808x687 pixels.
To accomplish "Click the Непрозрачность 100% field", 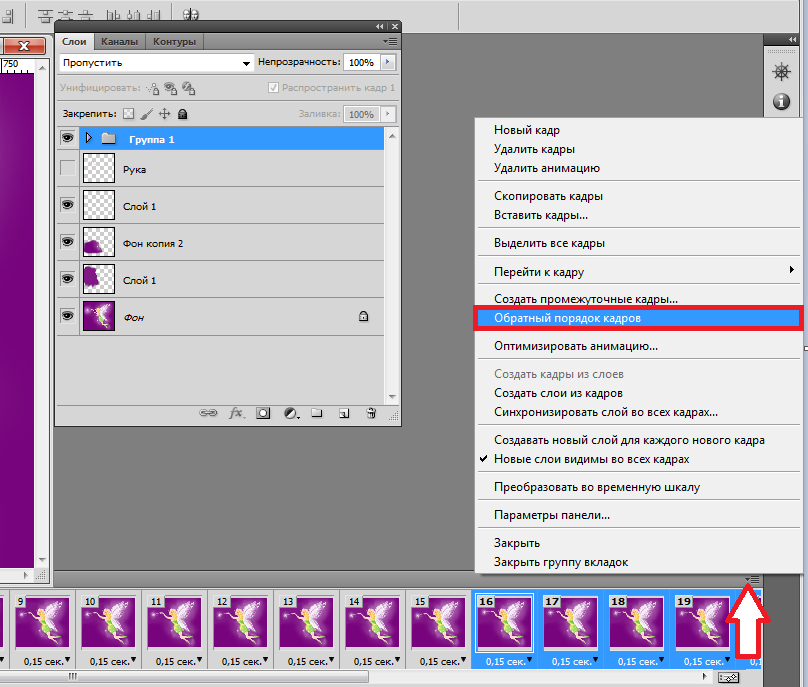I will pos(362,62).
